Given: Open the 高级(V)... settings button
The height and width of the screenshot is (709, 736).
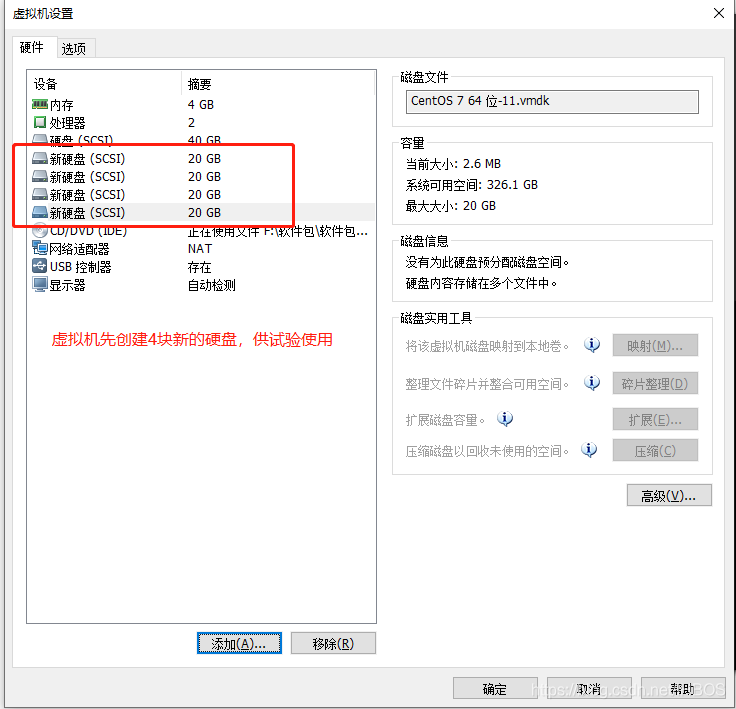Looking at the screenshot, I should pos(669,495).
